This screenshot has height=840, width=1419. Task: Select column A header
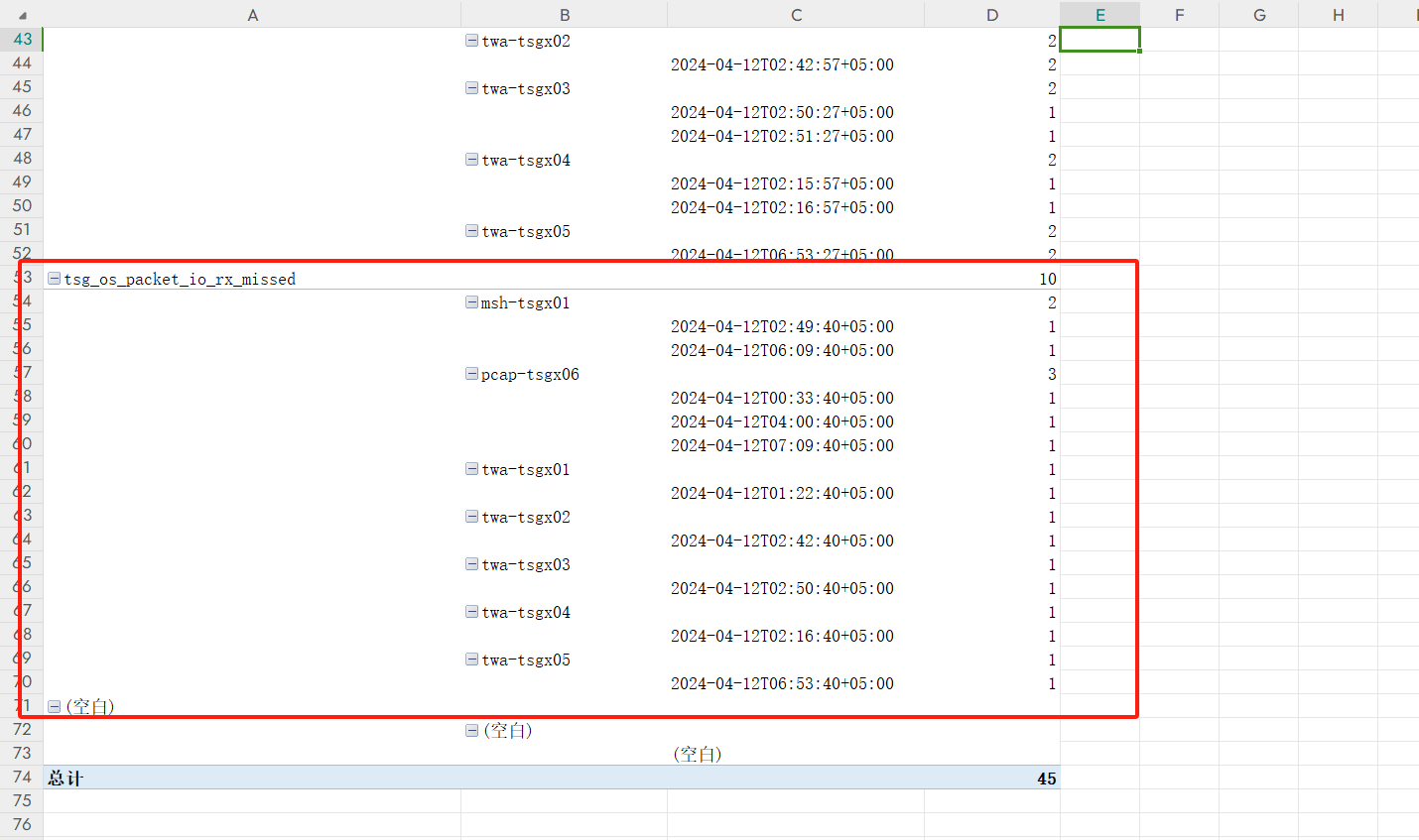[252, 15]
